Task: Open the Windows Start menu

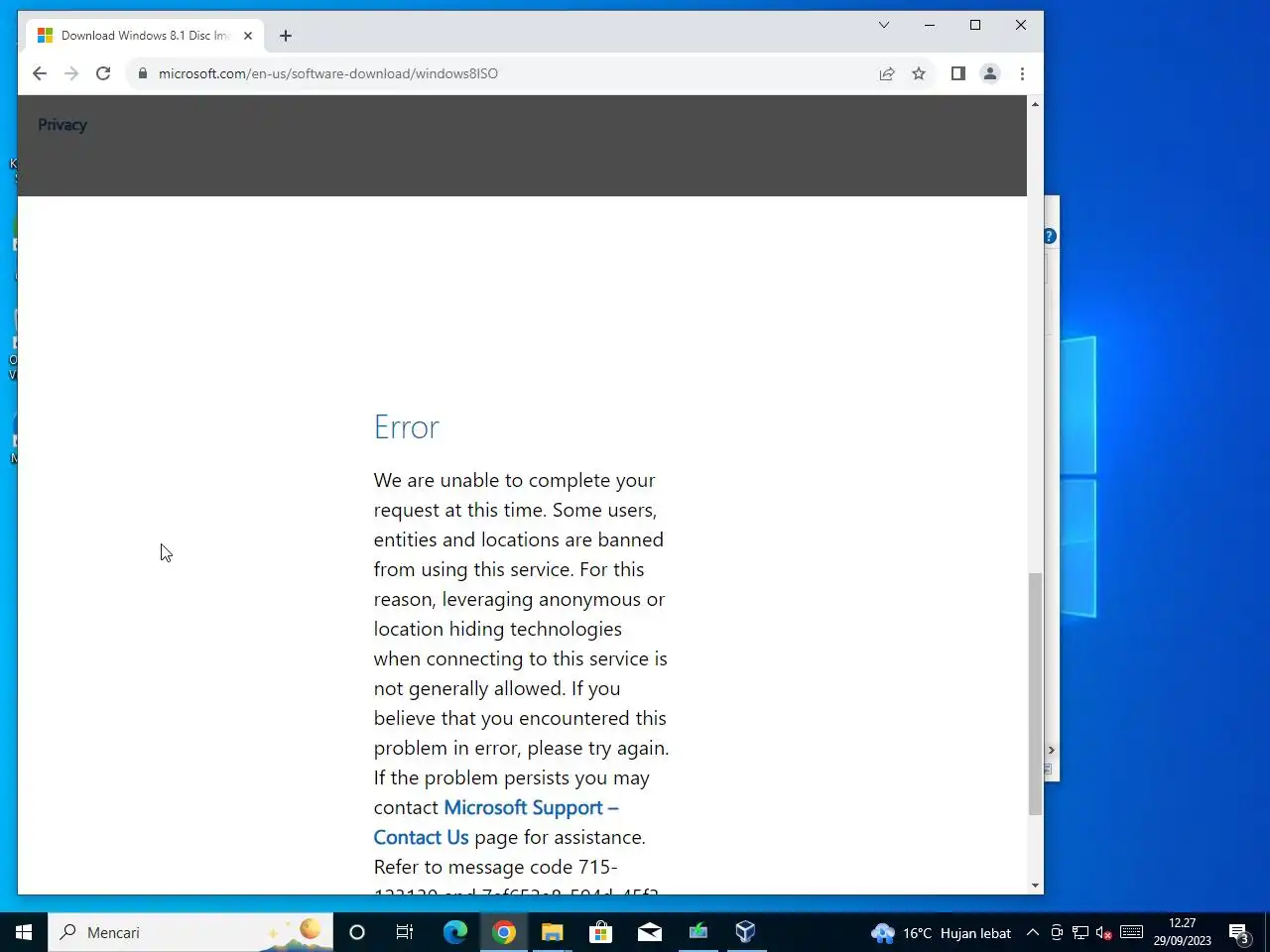Action: coord(24,932)
